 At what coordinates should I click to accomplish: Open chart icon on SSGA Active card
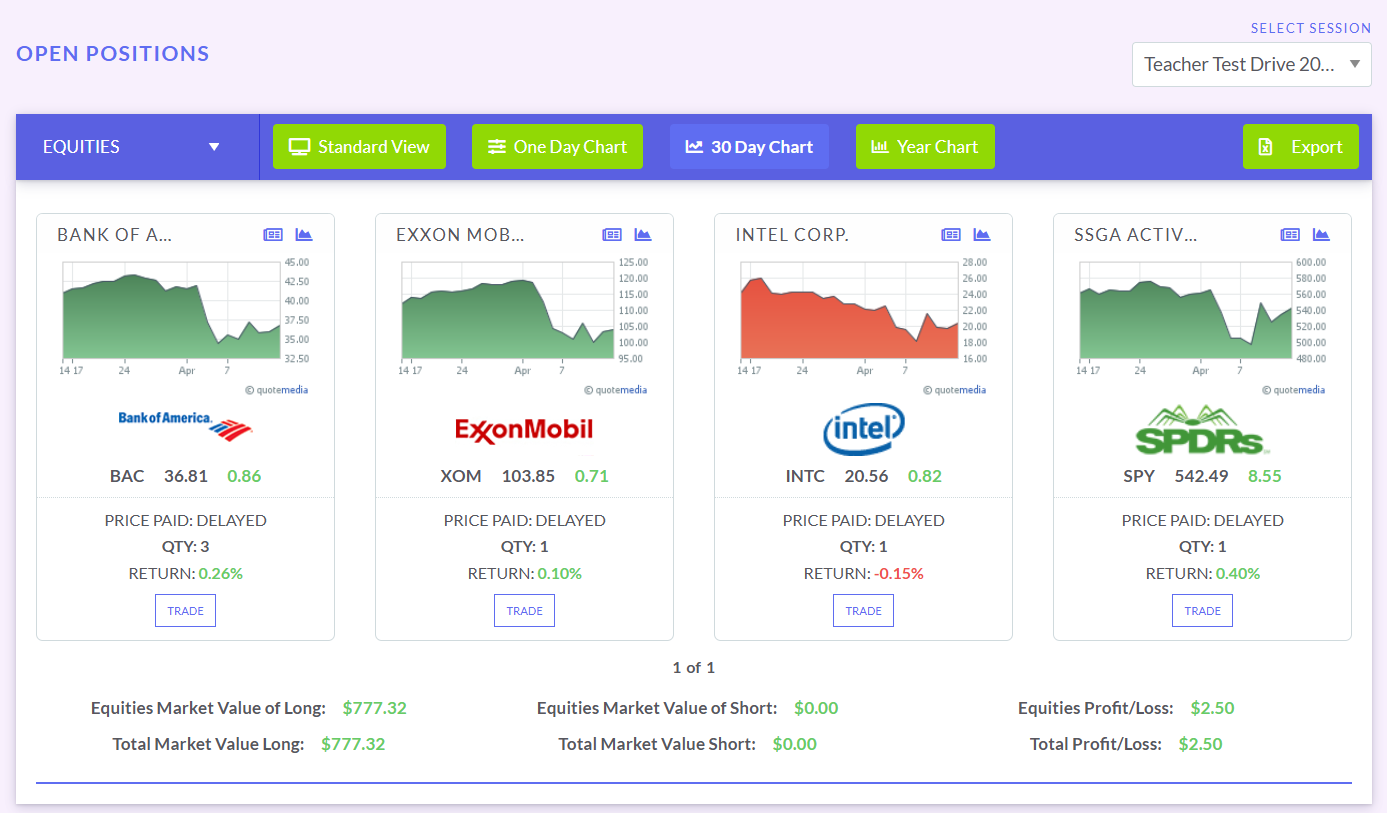tap(1321, 235)
